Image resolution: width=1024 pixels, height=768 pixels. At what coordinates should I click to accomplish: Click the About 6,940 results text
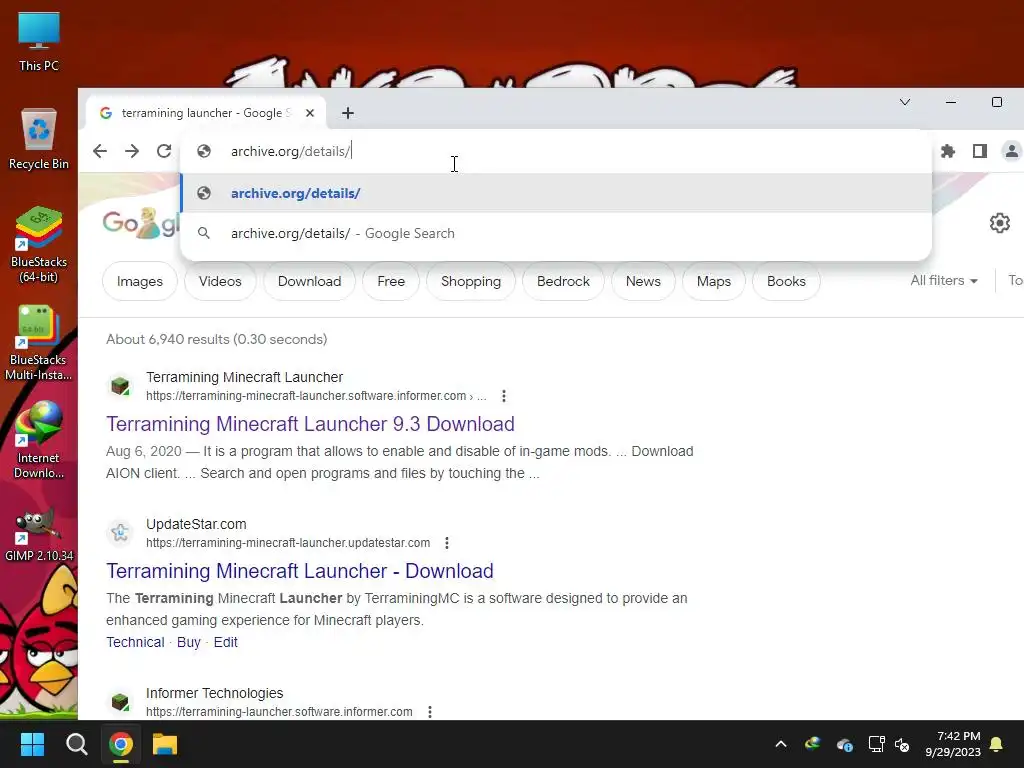[x=217, y=340]
